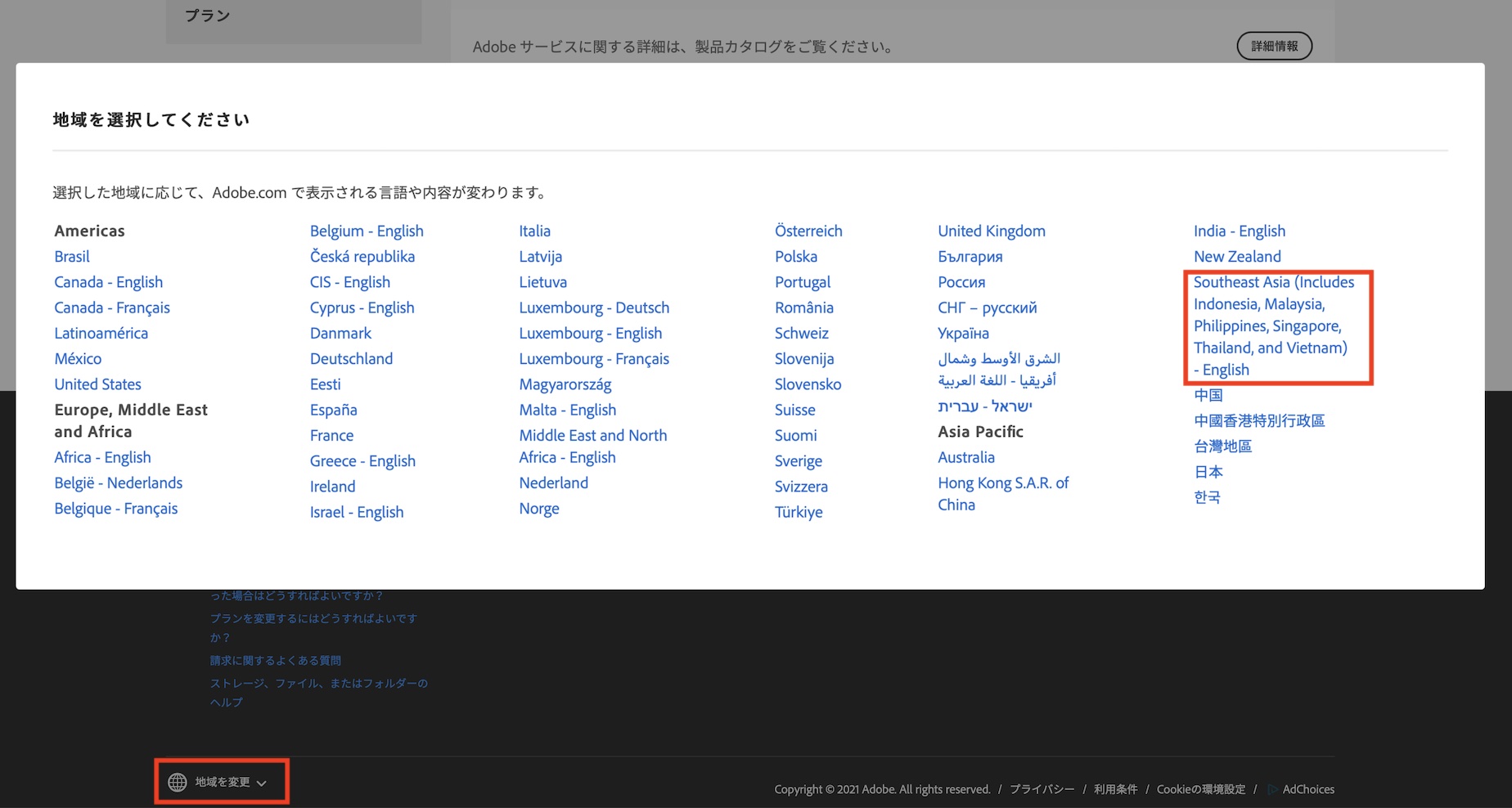Select México region link
Screen dimensions: 1512x808
(x=78, y=359)
